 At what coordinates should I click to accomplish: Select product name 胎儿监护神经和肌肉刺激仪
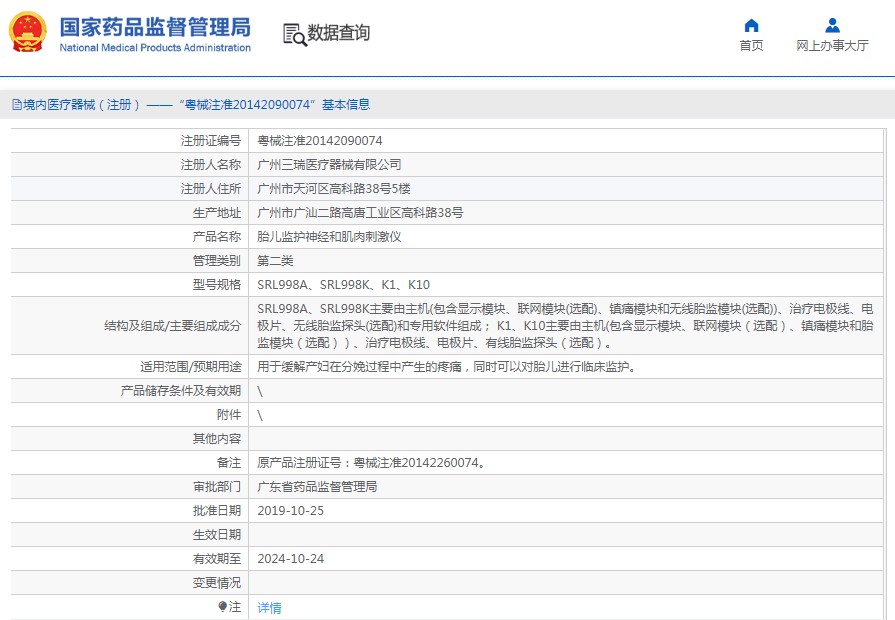[x=329, y=236]
